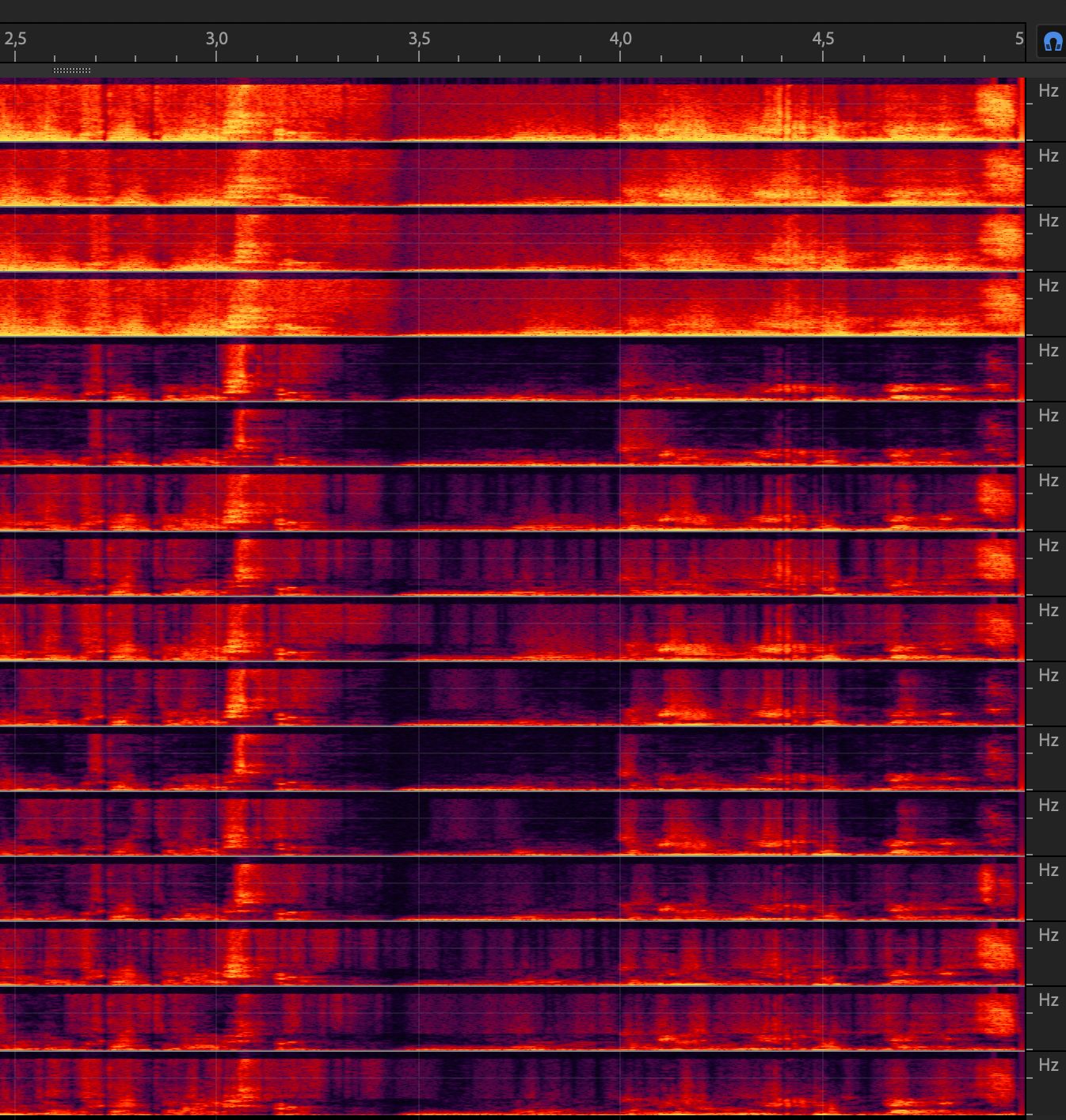This screenshot has height=1120, width=1066.
Task: Click the 3,0 mark on the time ruler
Action: click(x=216, y=39)
